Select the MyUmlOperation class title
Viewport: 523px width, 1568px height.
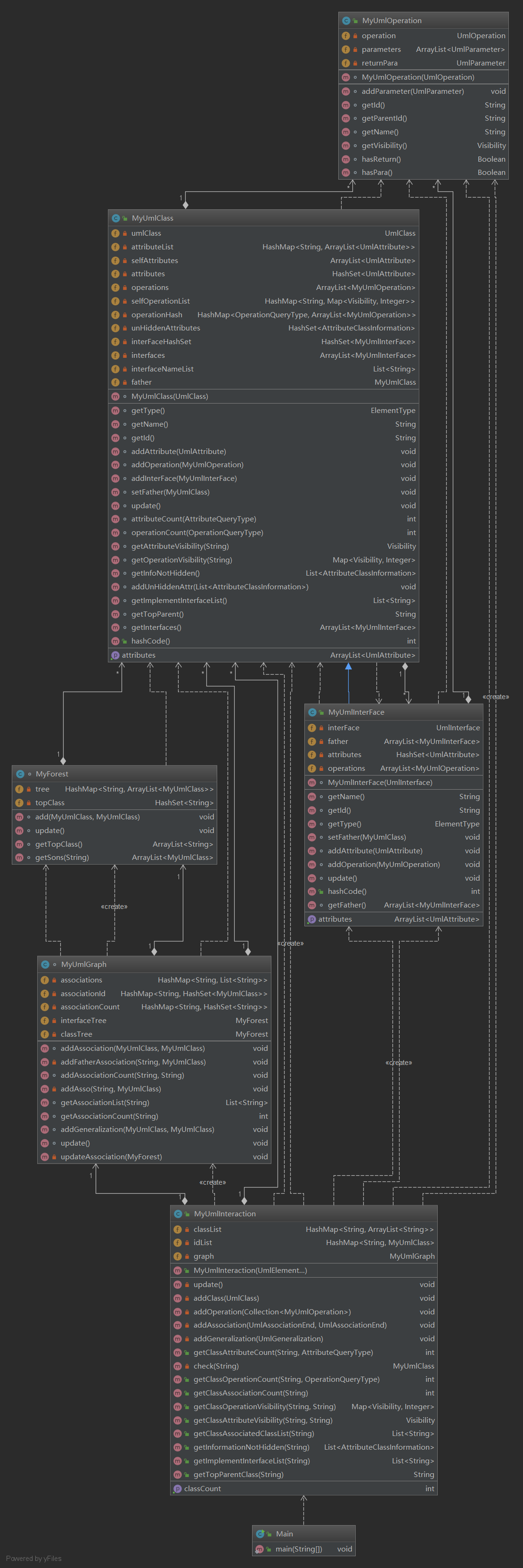392,21
